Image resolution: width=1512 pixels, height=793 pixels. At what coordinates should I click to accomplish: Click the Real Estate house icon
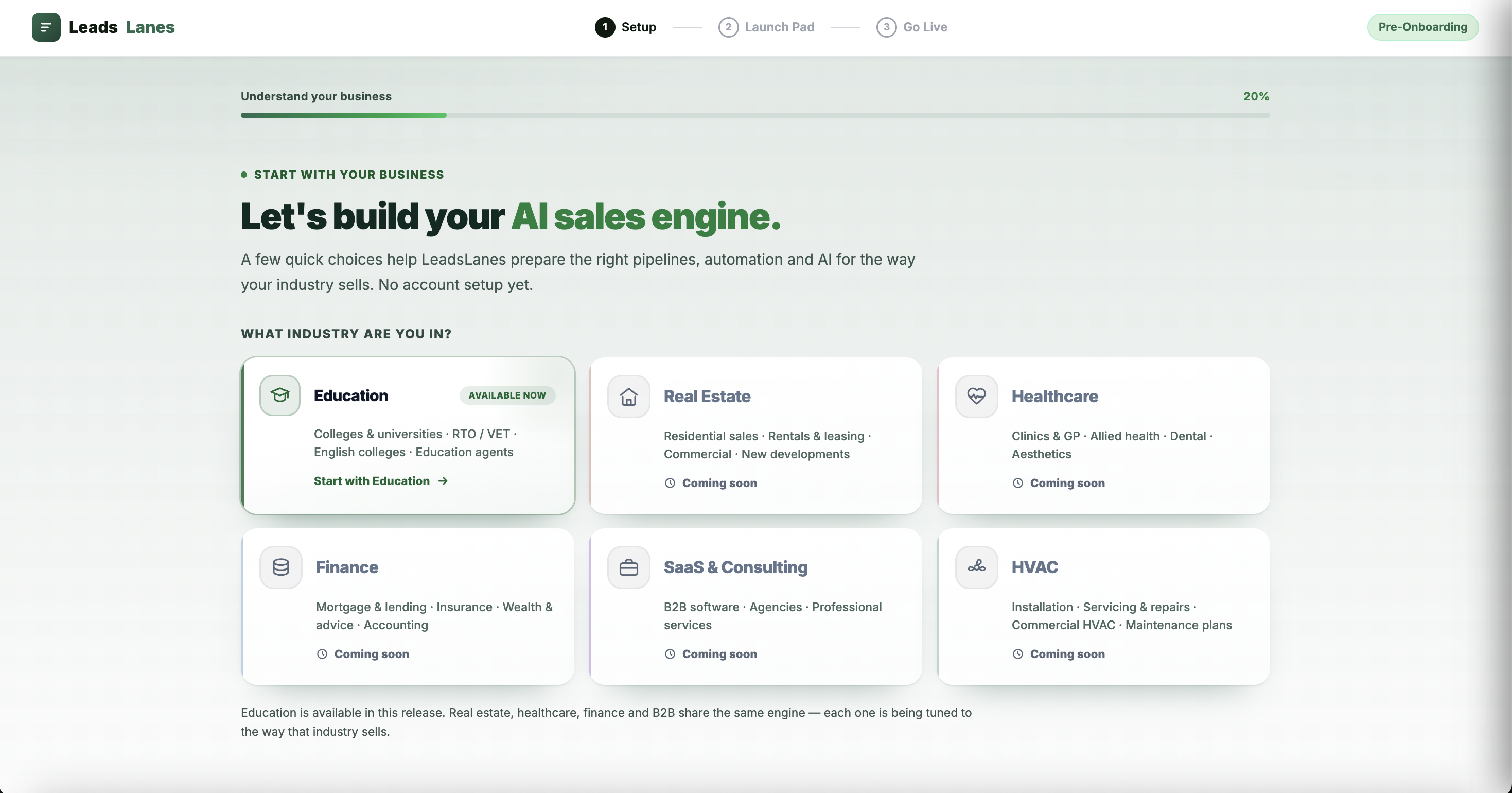tap(629, 396)
